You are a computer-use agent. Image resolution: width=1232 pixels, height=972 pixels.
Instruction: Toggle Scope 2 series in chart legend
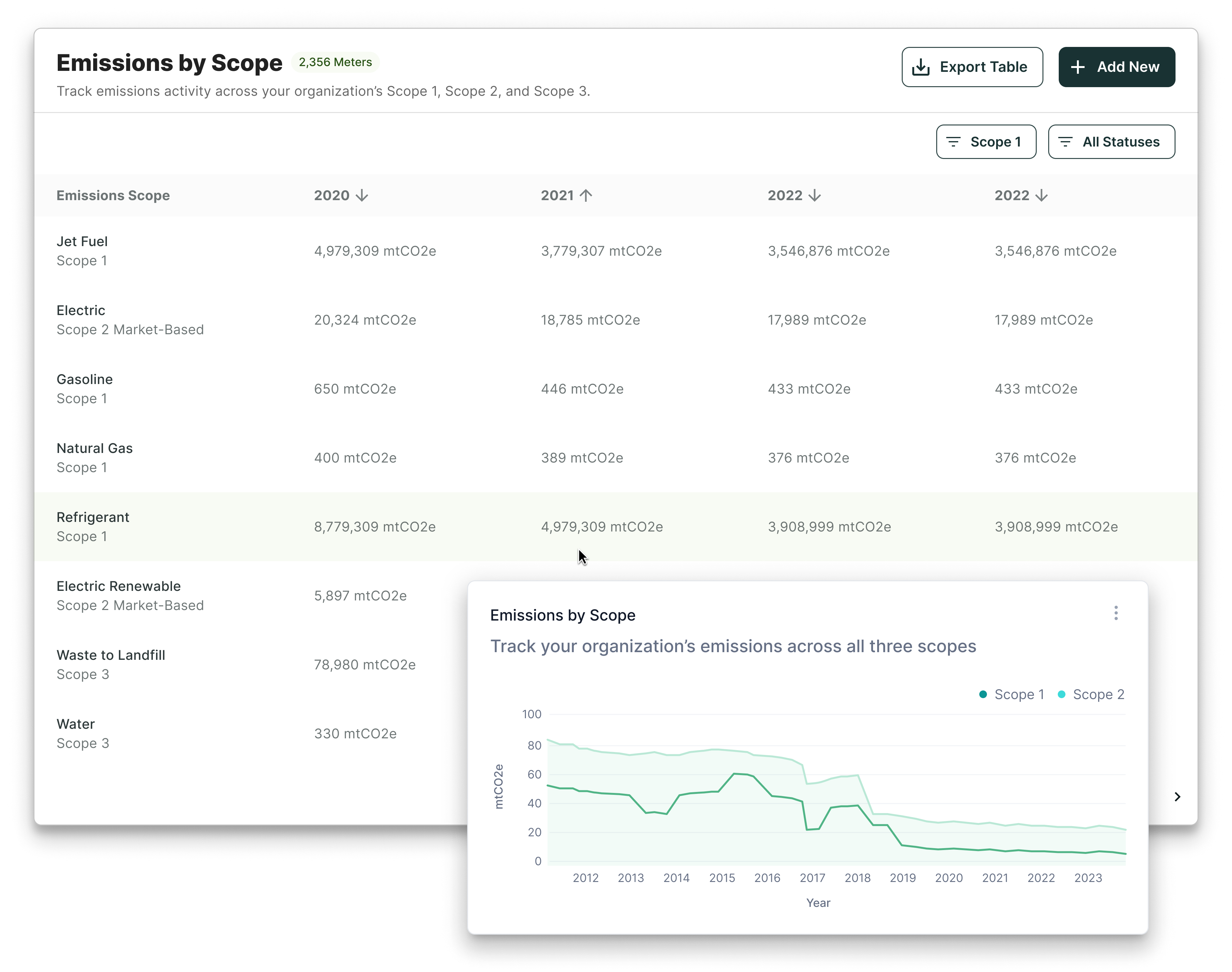[1090, 694]
